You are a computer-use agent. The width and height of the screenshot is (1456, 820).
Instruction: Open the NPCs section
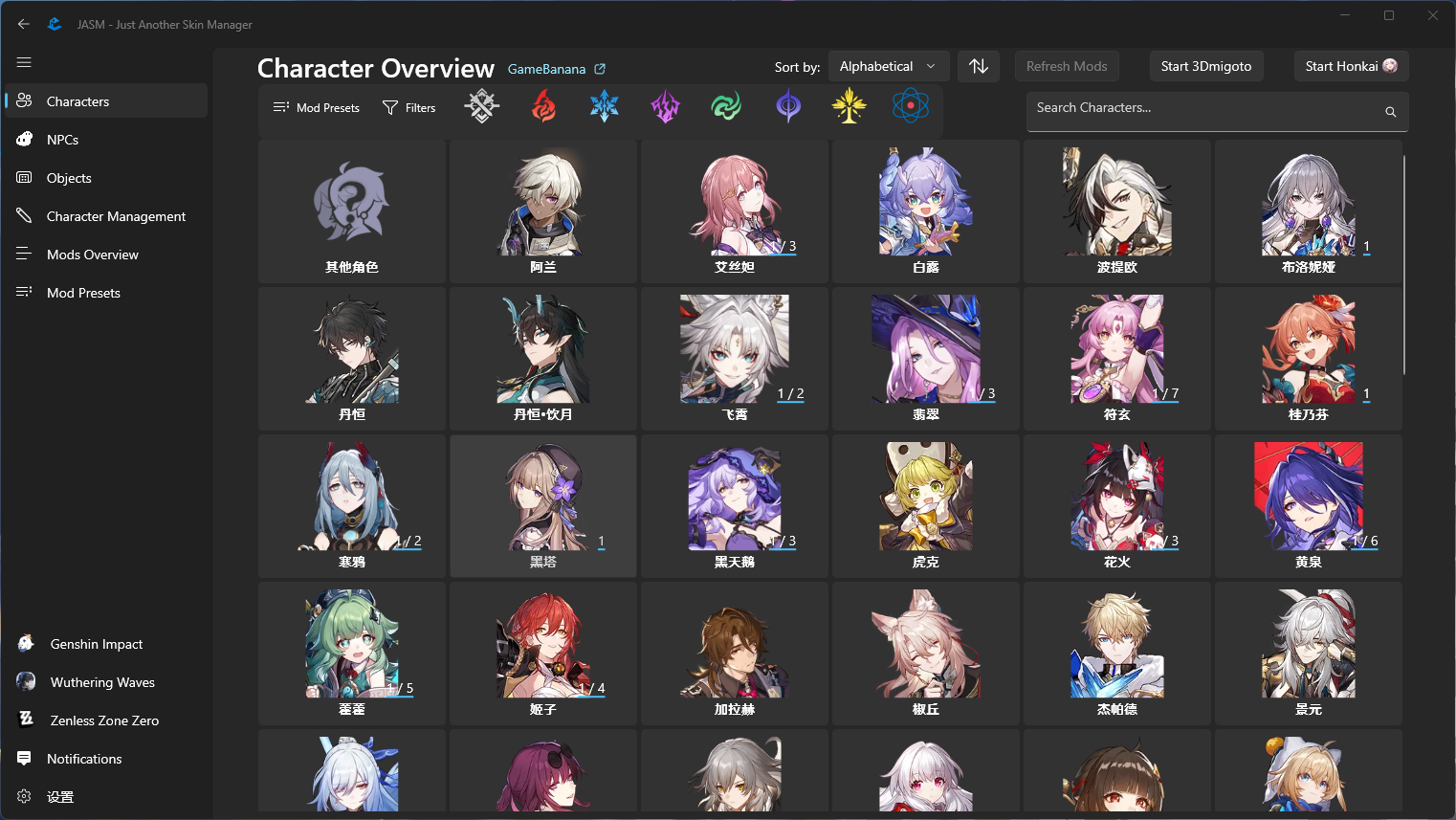click(x=106, y=139)
